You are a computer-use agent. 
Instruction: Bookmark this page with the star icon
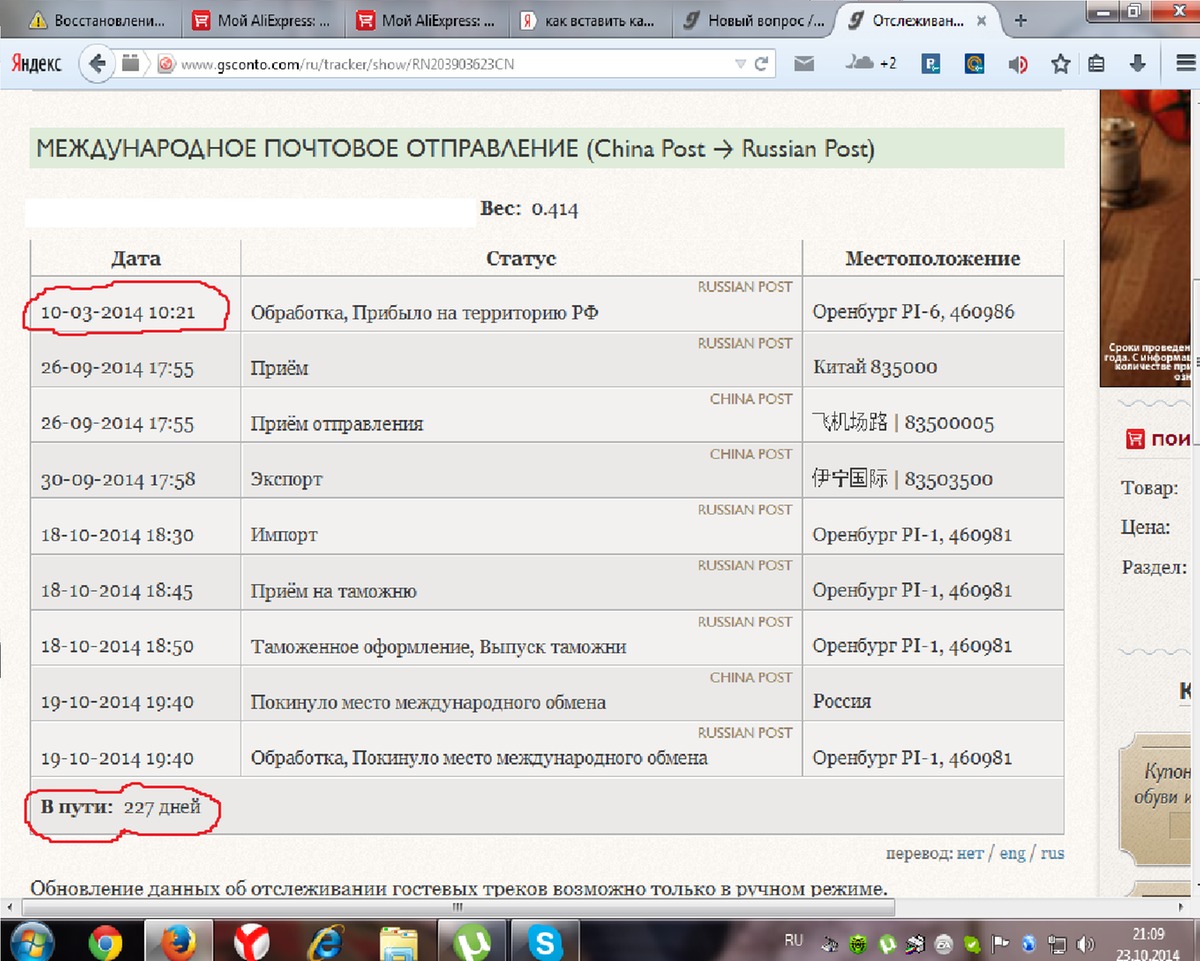[x=1060, y=64]
